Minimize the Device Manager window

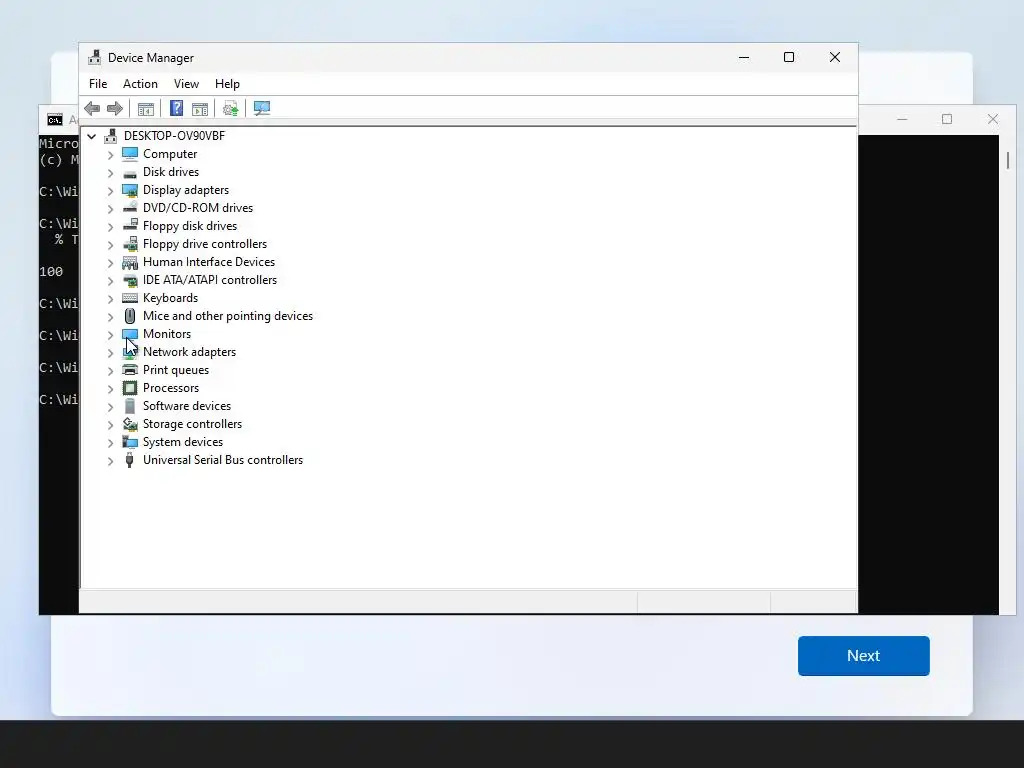[x=744, y=57]
